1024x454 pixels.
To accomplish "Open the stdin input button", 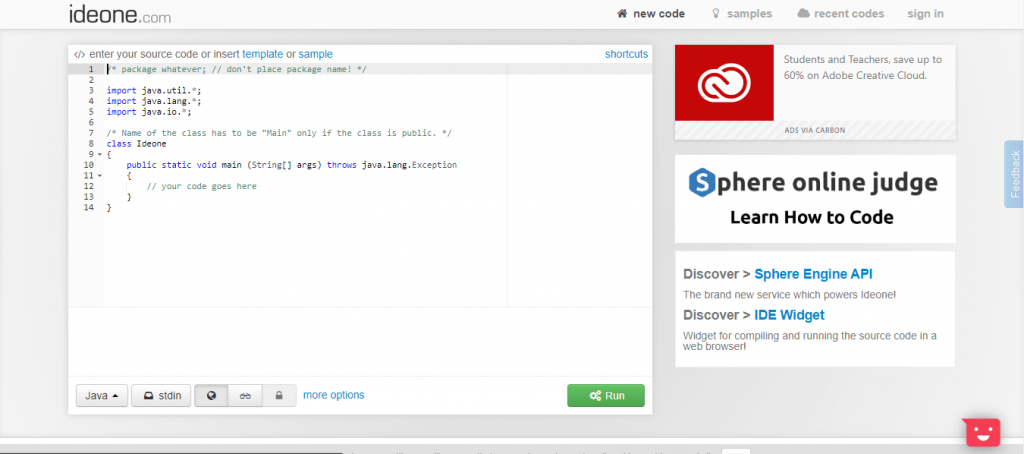I will tap(161, 396).
